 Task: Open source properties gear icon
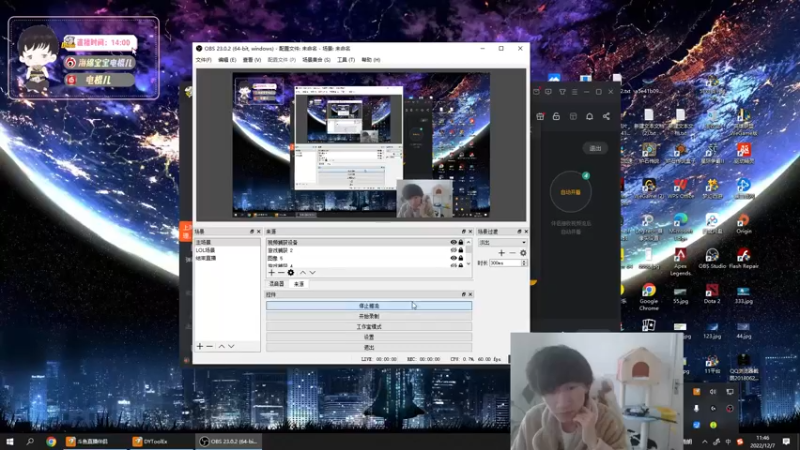tap(291, 273)
